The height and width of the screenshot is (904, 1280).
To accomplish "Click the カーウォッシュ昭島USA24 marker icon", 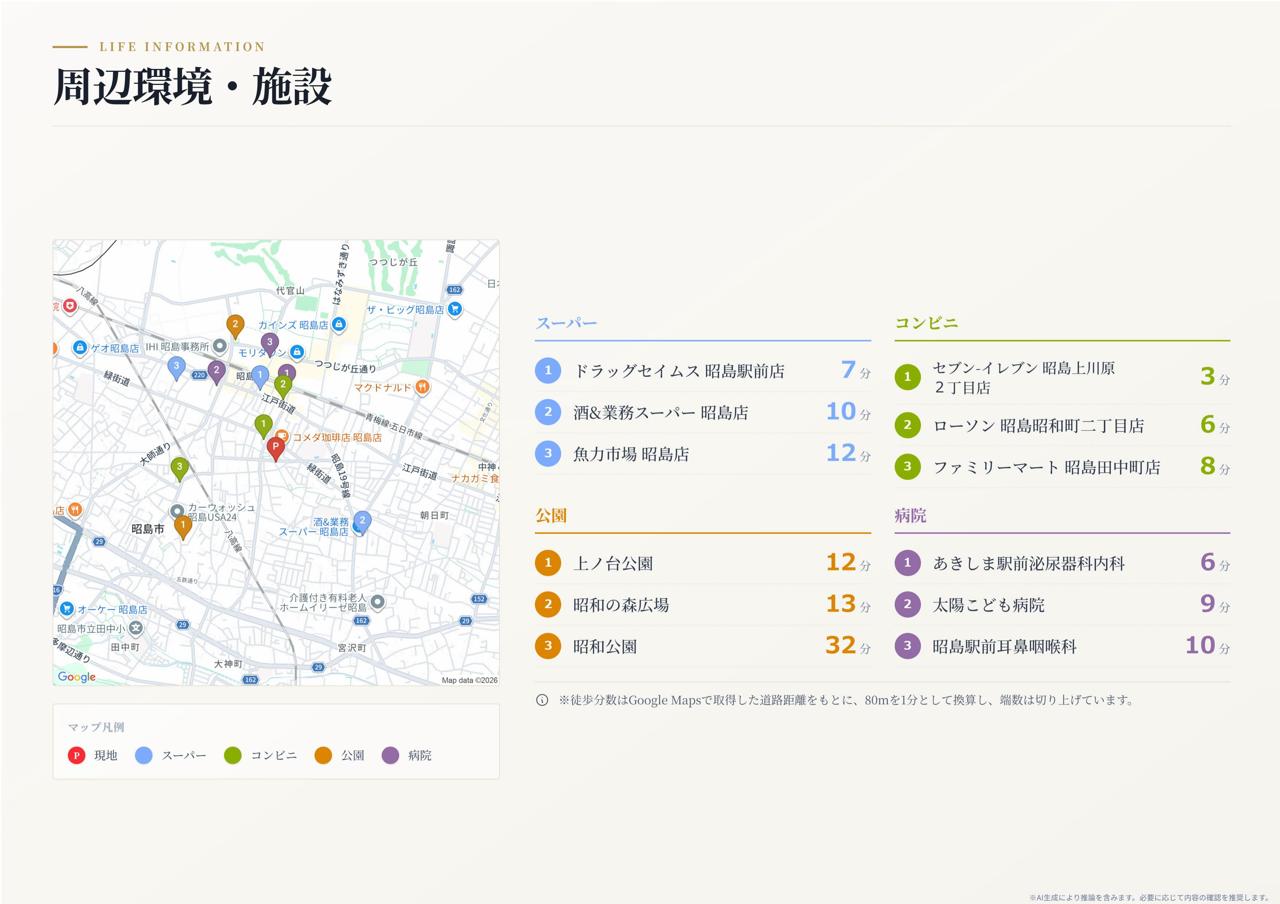I will 177,512.
